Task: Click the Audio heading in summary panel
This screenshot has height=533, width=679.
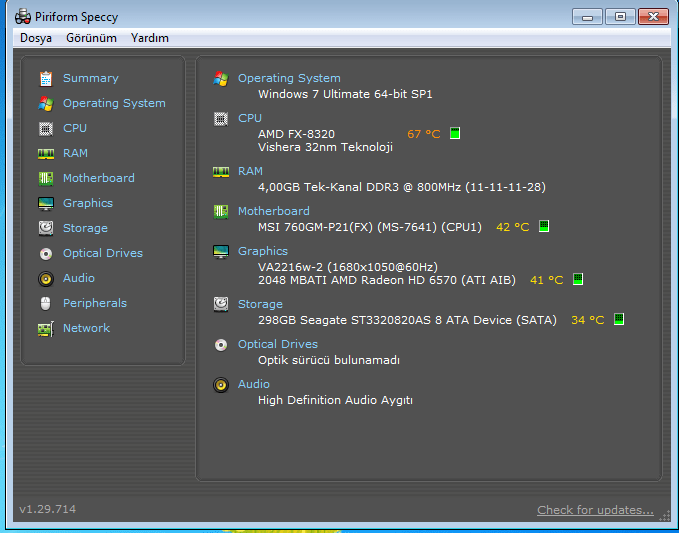Action: tap(254, 384)
